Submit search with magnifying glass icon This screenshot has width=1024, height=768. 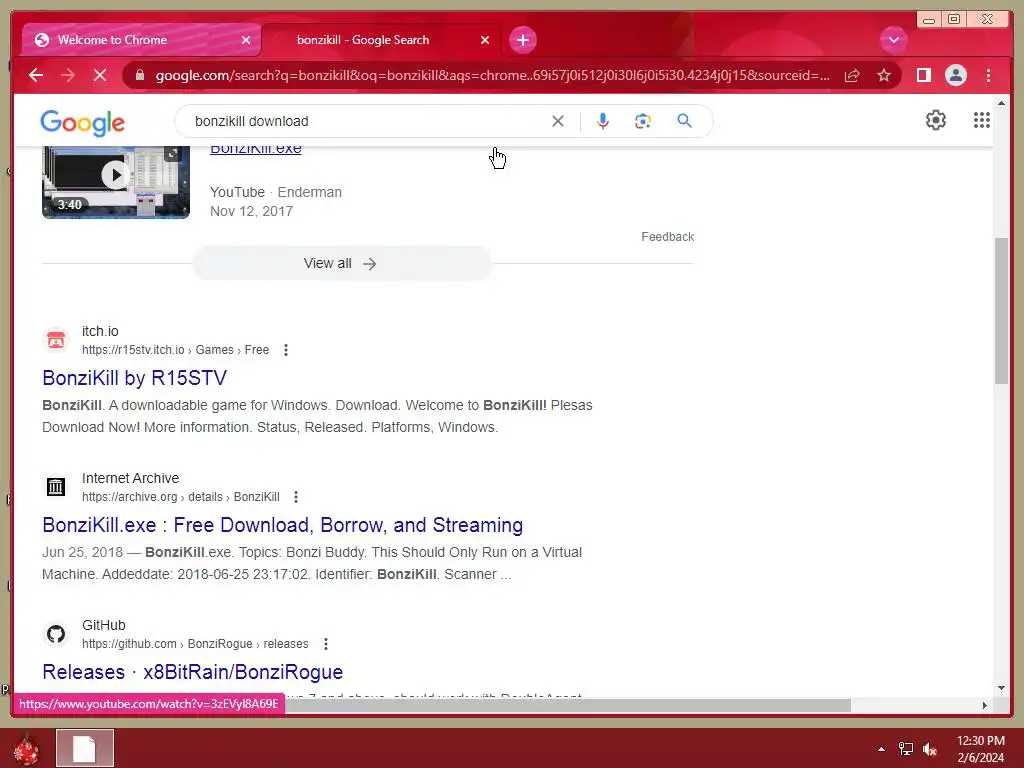pos(684,121)
